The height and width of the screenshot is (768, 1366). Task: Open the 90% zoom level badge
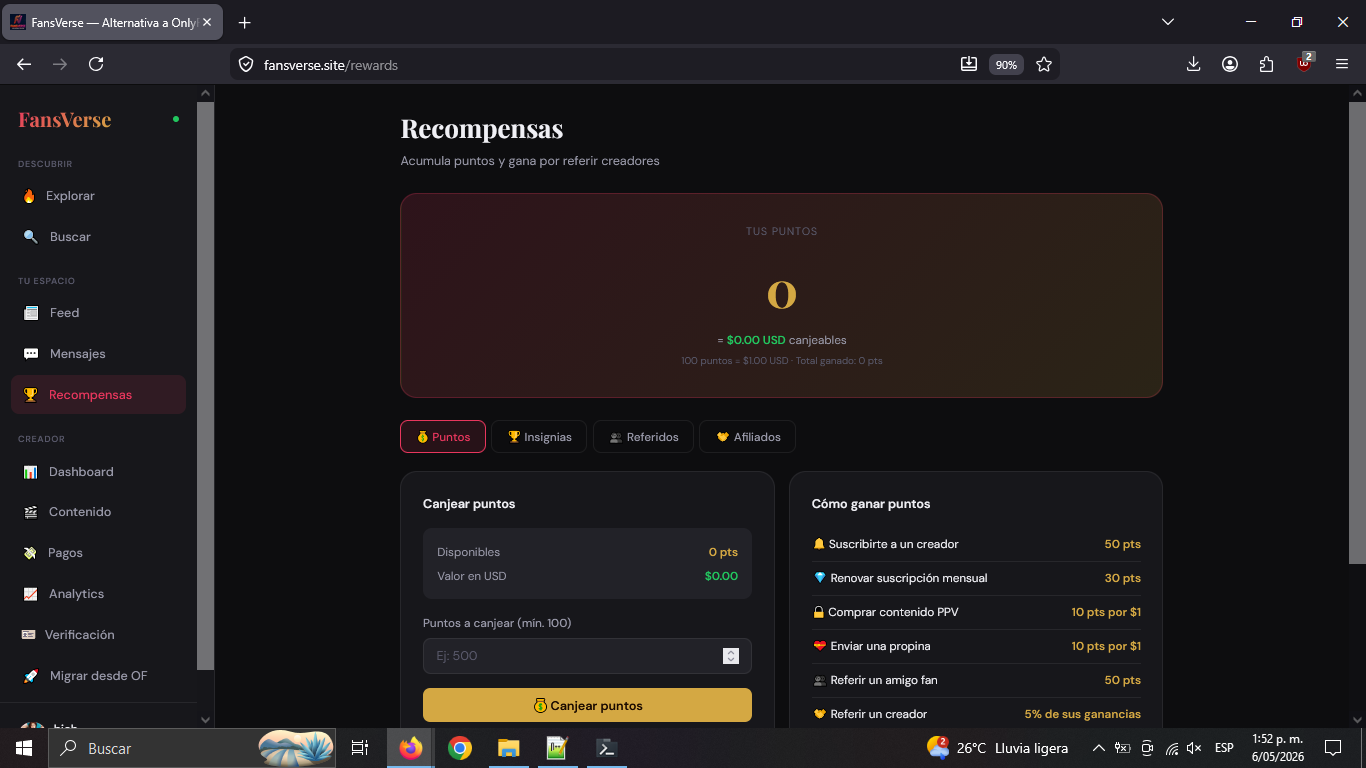[x=1006, y=65]
